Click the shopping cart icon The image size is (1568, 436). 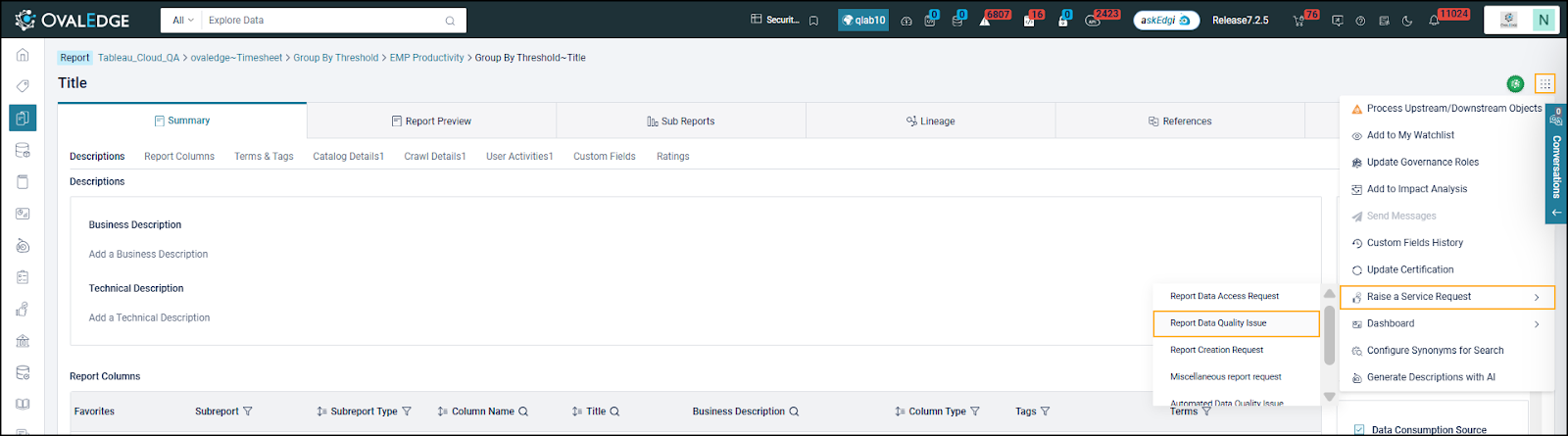coord(1298,21)
